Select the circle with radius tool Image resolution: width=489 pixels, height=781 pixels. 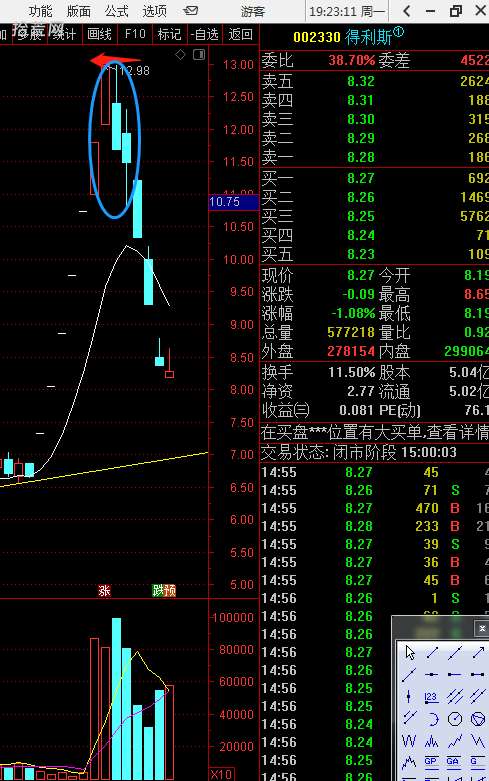[455, 718]
